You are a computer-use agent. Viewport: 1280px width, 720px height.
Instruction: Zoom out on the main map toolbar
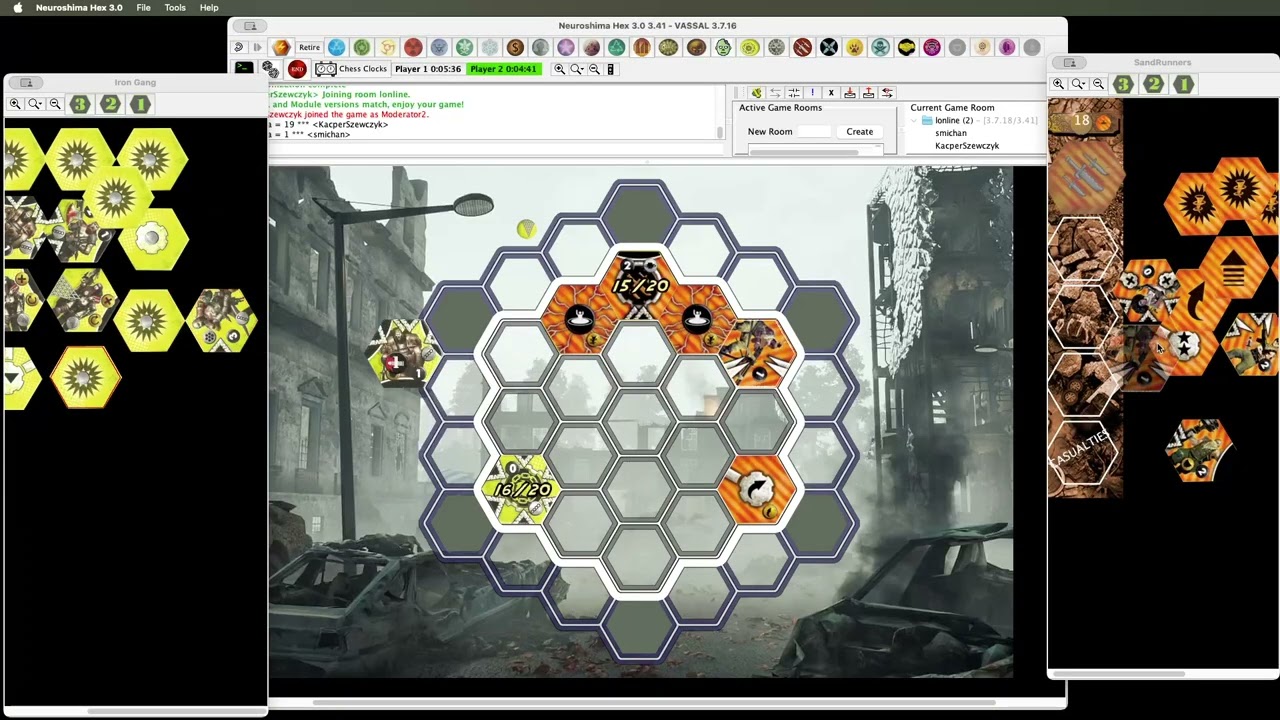(x=594, y=69)
